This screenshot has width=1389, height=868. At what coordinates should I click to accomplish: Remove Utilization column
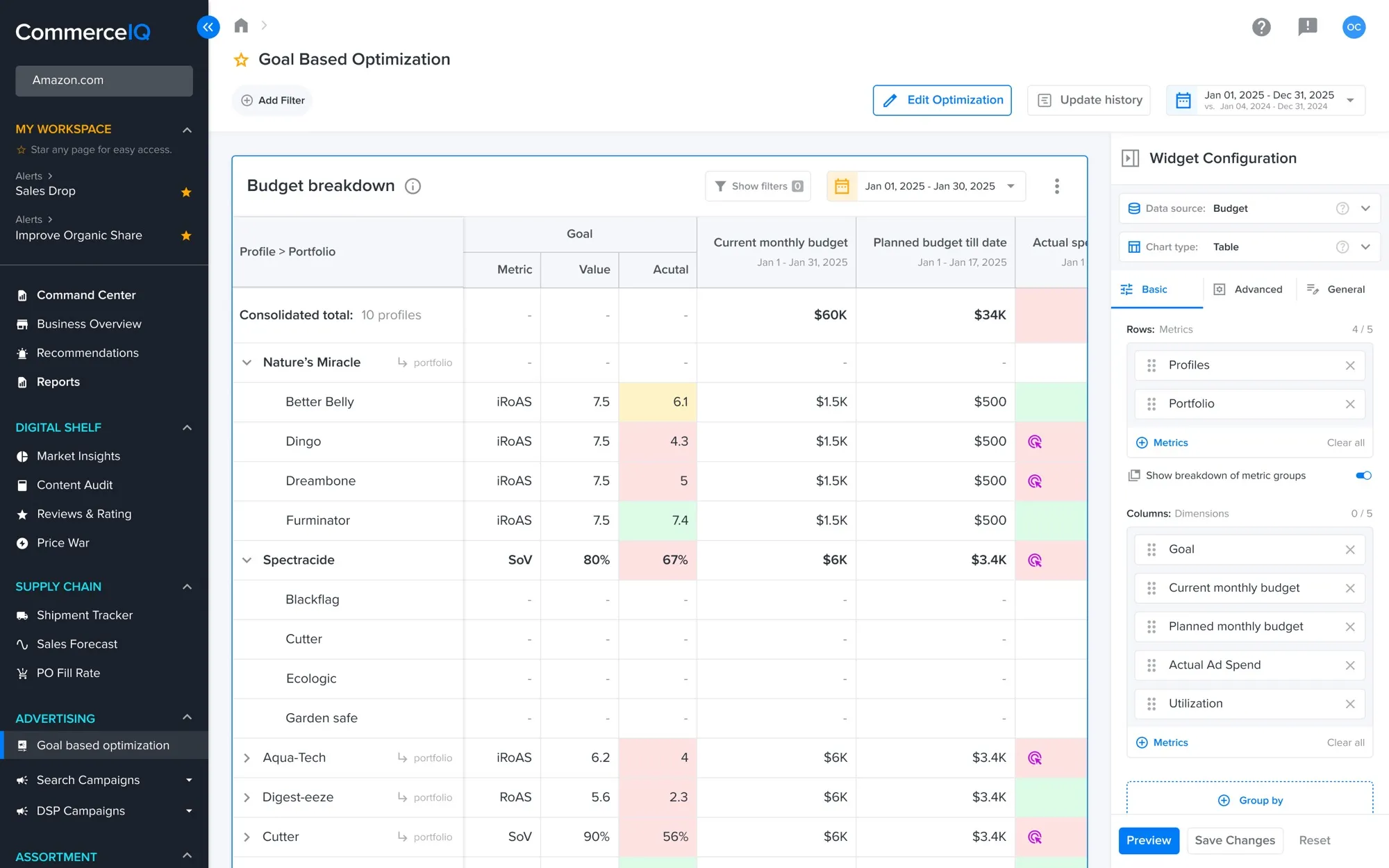pyautogui.click(x=1350, y=704)
